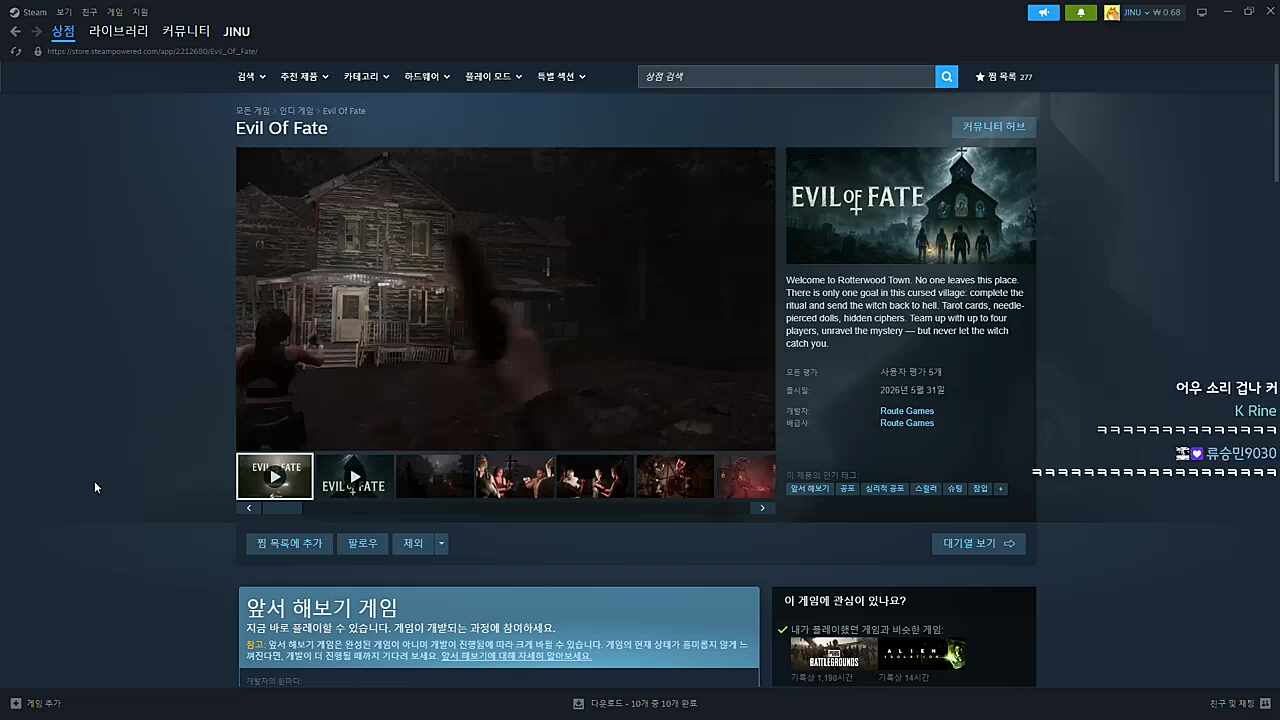Open the Route Games publisher link
1280x720 pixels.
tap(907, 423)
